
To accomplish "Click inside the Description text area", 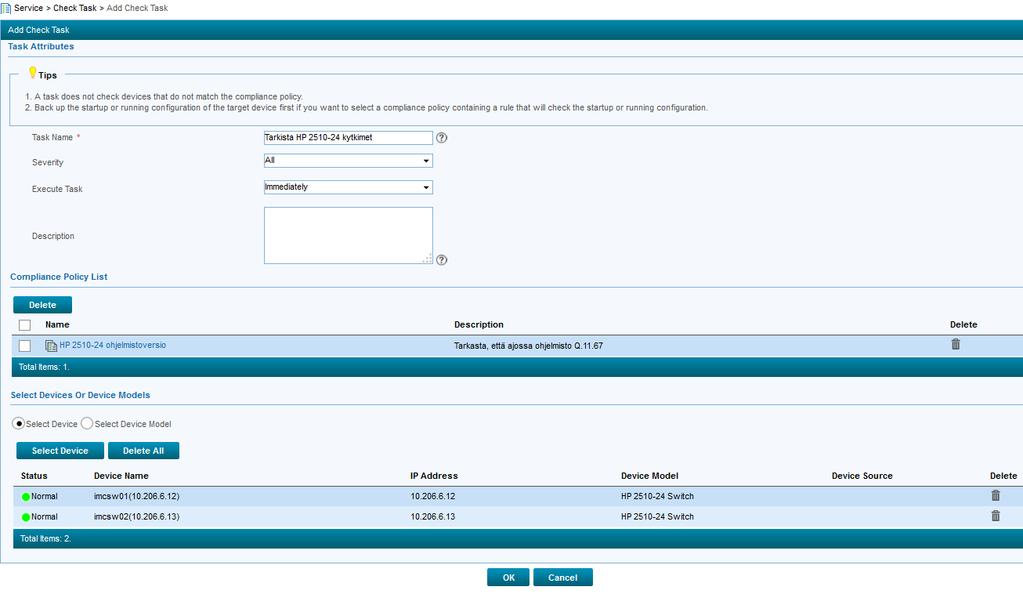I will [x=348, y=236].
